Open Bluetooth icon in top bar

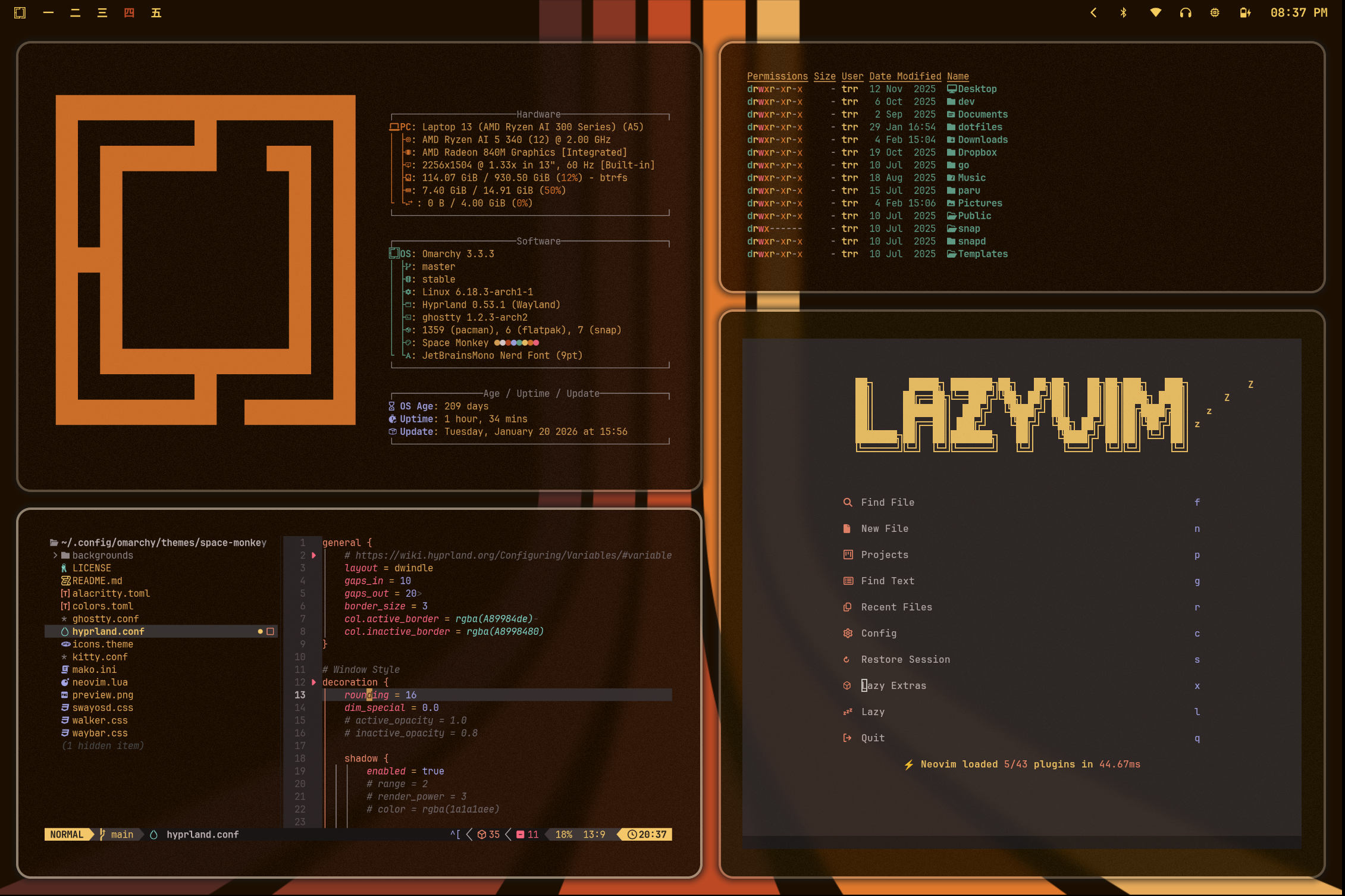[x=1123, y=12]
